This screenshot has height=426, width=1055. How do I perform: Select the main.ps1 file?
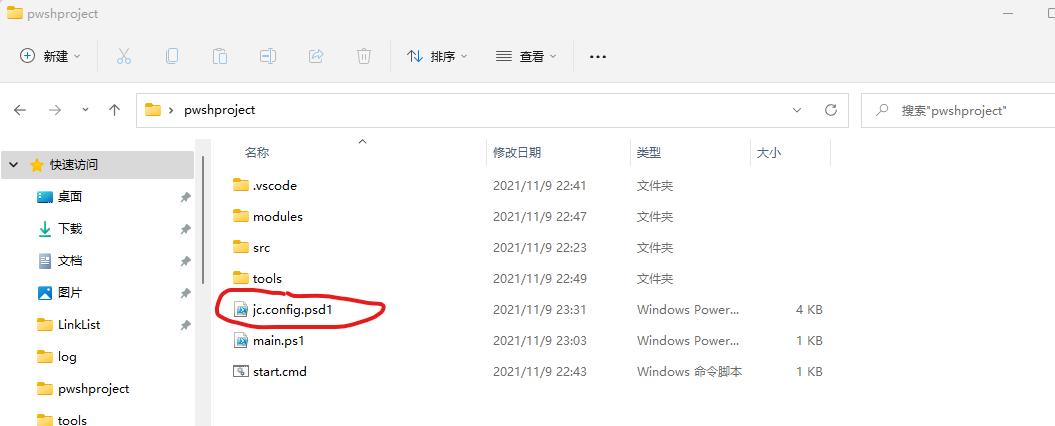pyautogui.click(x=279, y=341)
